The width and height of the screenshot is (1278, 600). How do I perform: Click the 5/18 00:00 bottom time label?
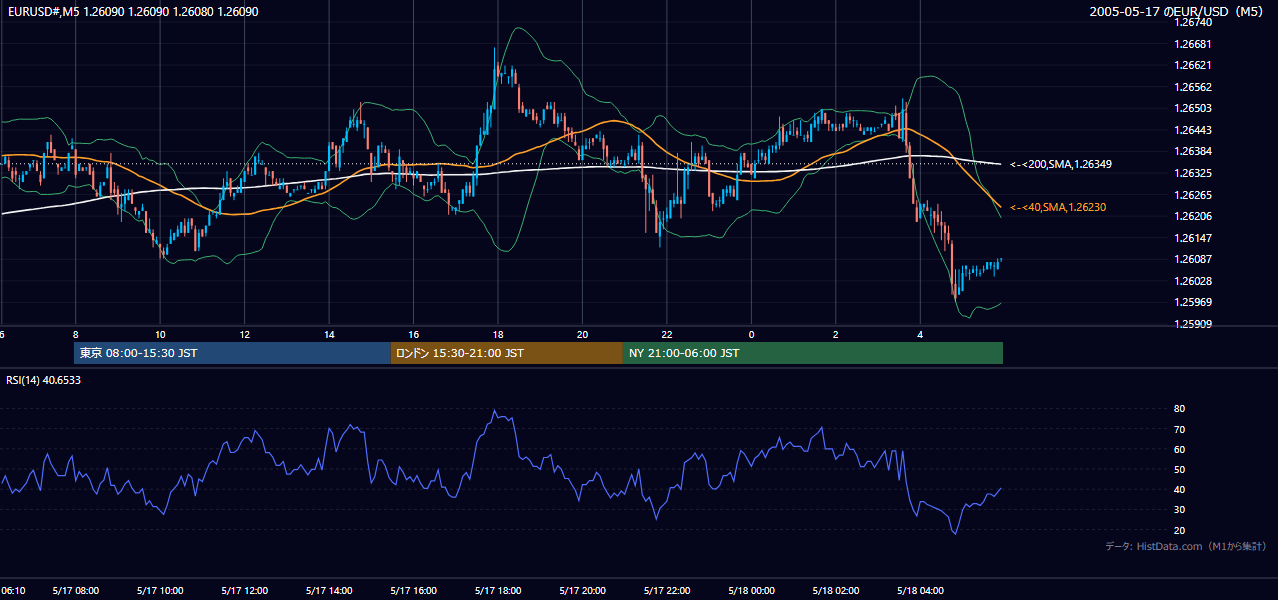tap(751, 591)
